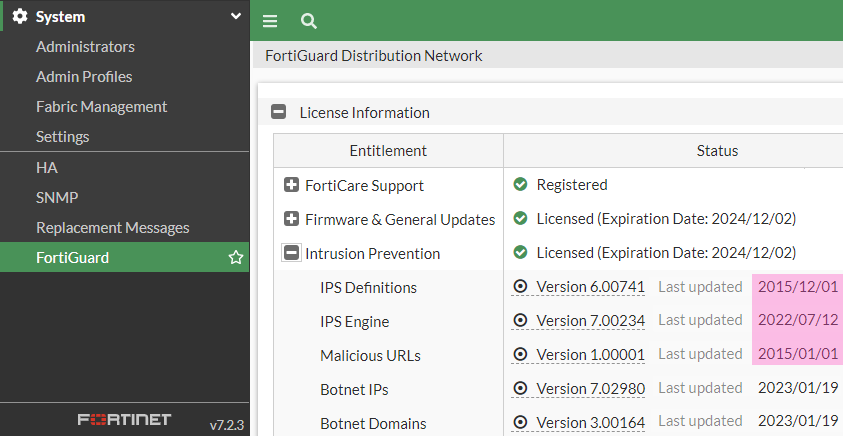Expand the FortiCare Support row
This screenshot has width=843, height=436.
point(292,186)
